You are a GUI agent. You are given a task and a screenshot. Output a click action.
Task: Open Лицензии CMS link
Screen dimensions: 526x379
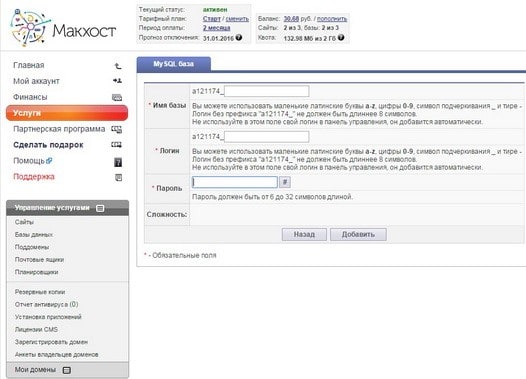pos(36,330)
